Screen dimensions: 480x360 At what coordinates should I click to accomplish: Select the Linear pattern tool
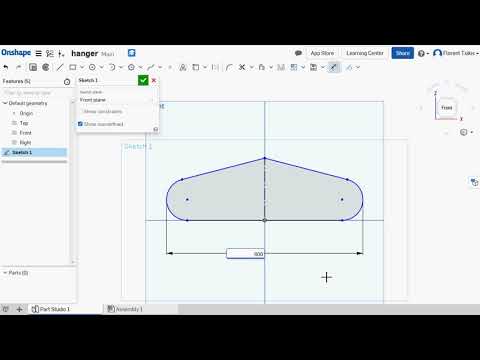(x=294, y=67)
